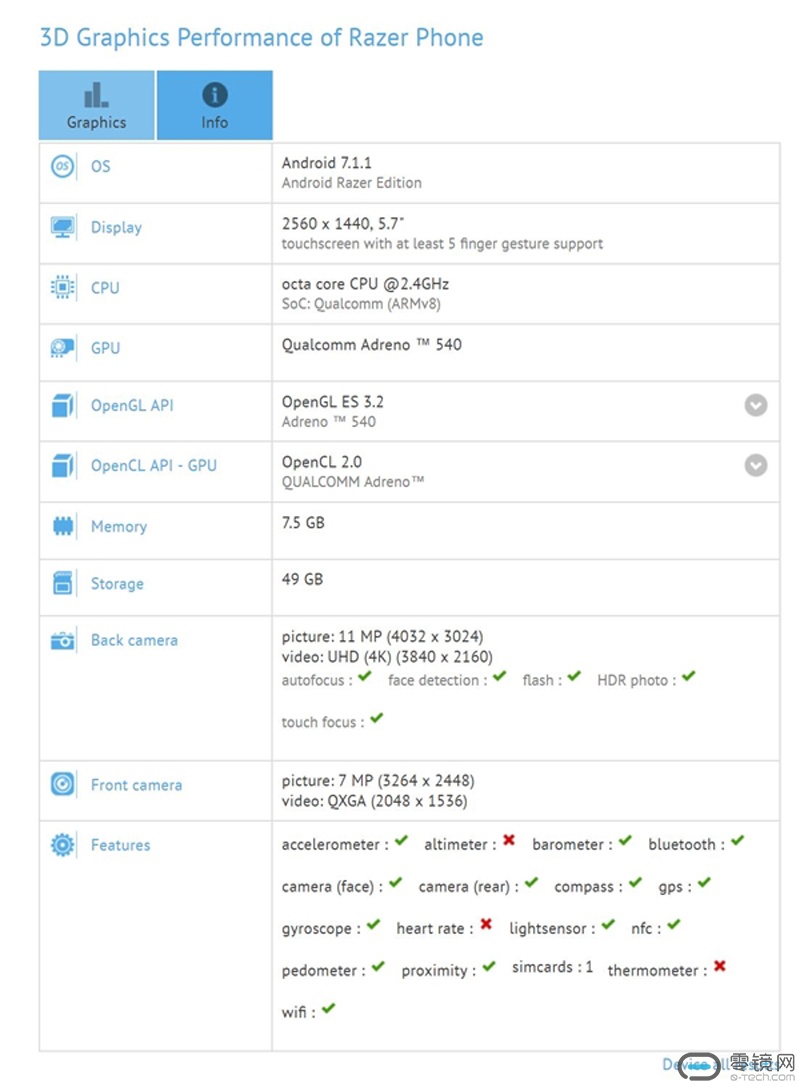Click the autofocus green checkmark
800x1087 pixels.
(x=365, y=678)
